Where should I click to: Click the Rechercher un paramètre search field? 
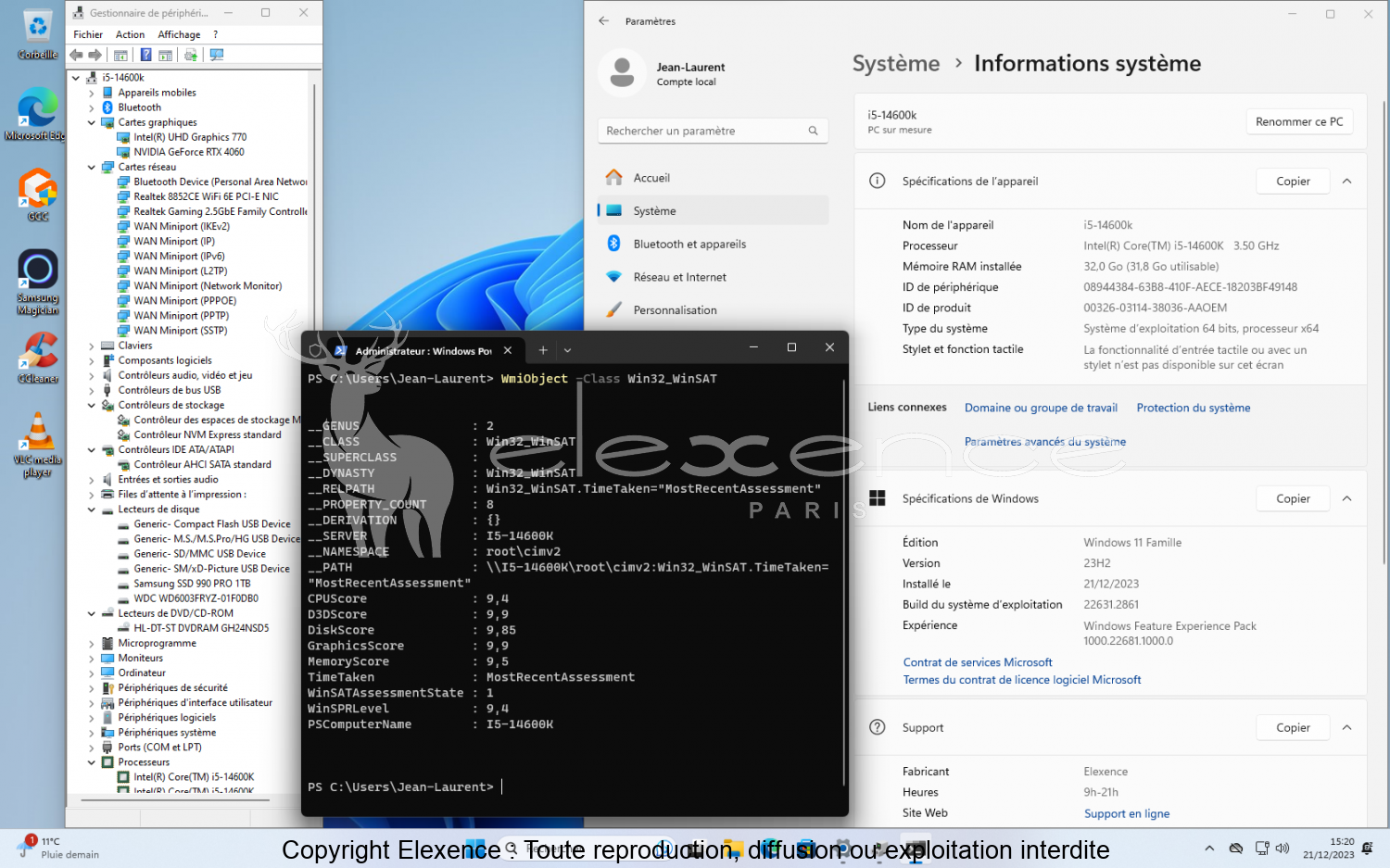coord(713,131)
